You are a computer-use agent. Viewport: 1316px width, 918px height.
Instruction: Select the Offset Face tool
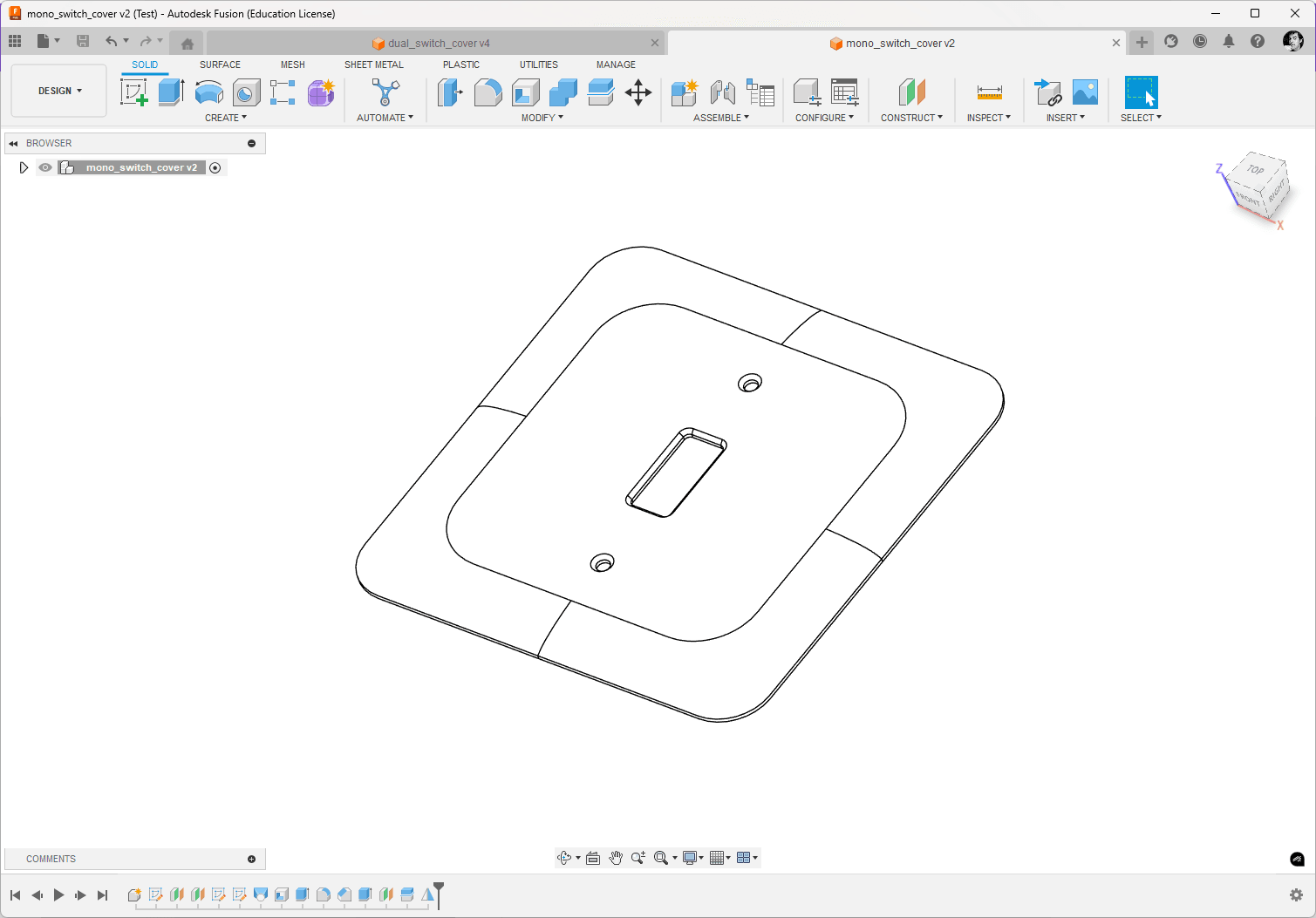pos(601,92)
